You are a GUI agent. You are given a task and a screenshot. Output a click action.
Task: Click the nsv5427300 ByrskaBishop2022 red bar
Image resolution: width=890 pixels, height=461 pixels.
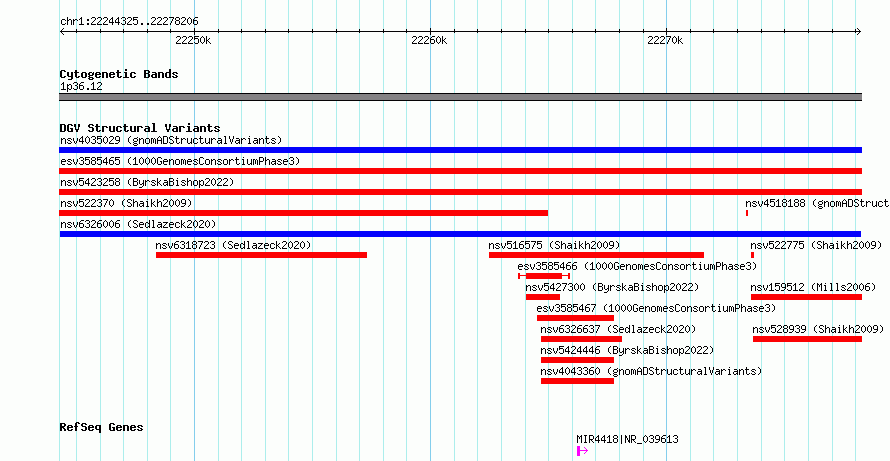[543, 297]
